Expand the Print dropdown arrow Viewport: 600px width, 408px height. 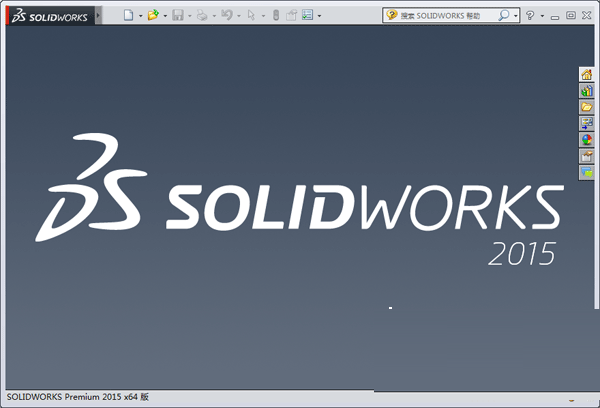pos(214,16)
